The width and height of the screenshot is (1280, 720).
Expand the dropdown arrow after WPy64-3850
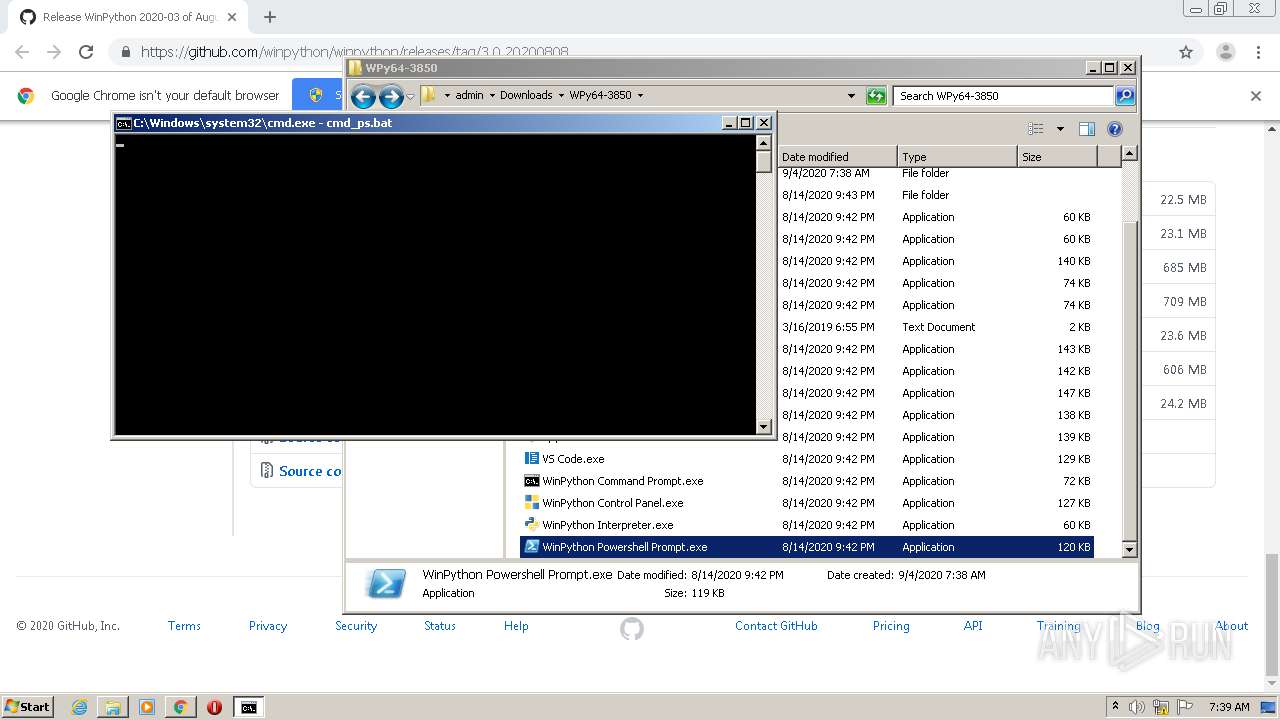tap(640, 96)
